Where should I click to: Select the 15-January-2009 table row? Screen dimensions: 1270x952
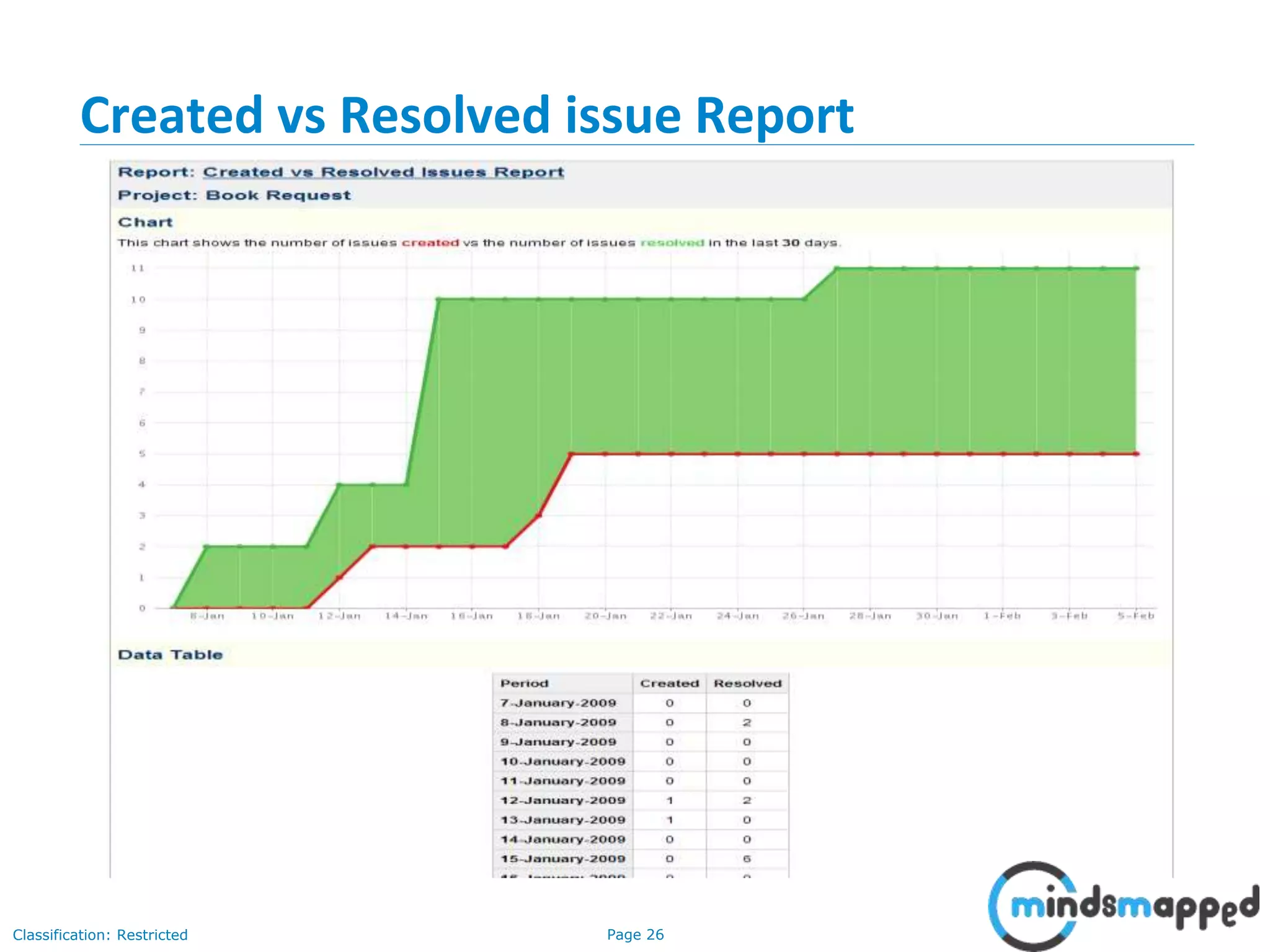coord(563,859)
